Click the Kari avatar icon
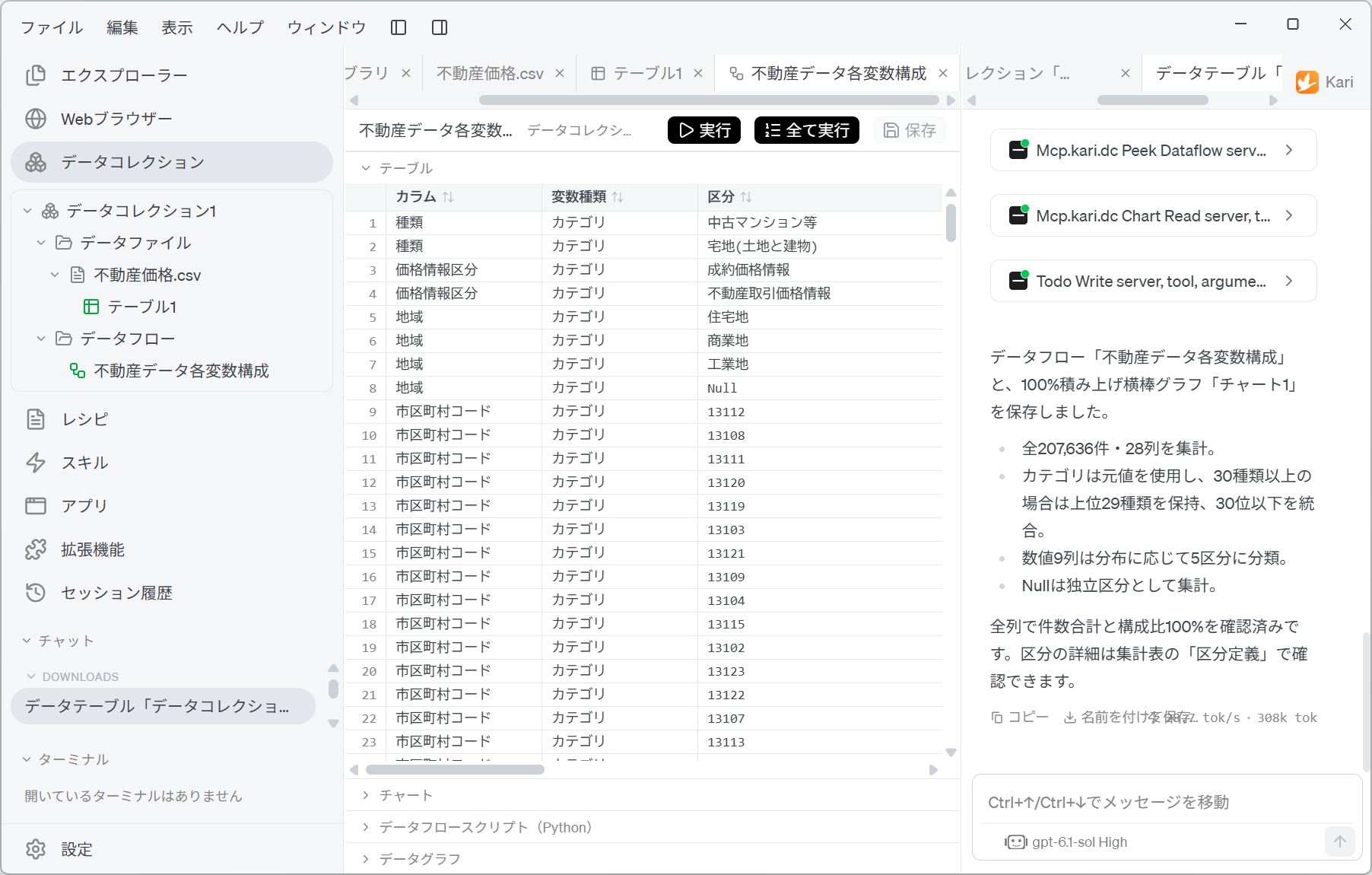The width and height of the screenshot is (1372, 875). [1307, 82]
